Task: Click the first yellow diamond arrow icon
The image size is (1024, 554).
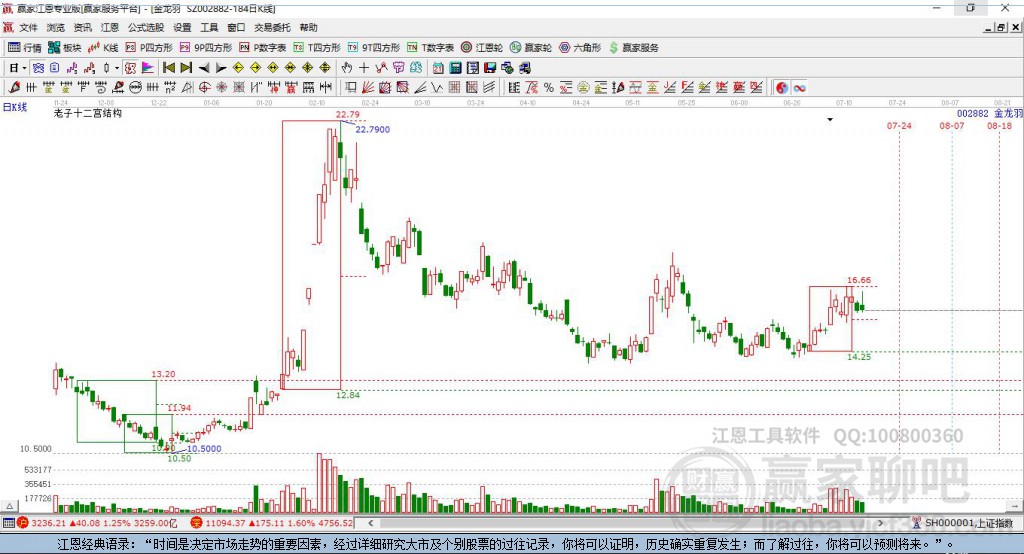Action: click(x=238, y=67)
